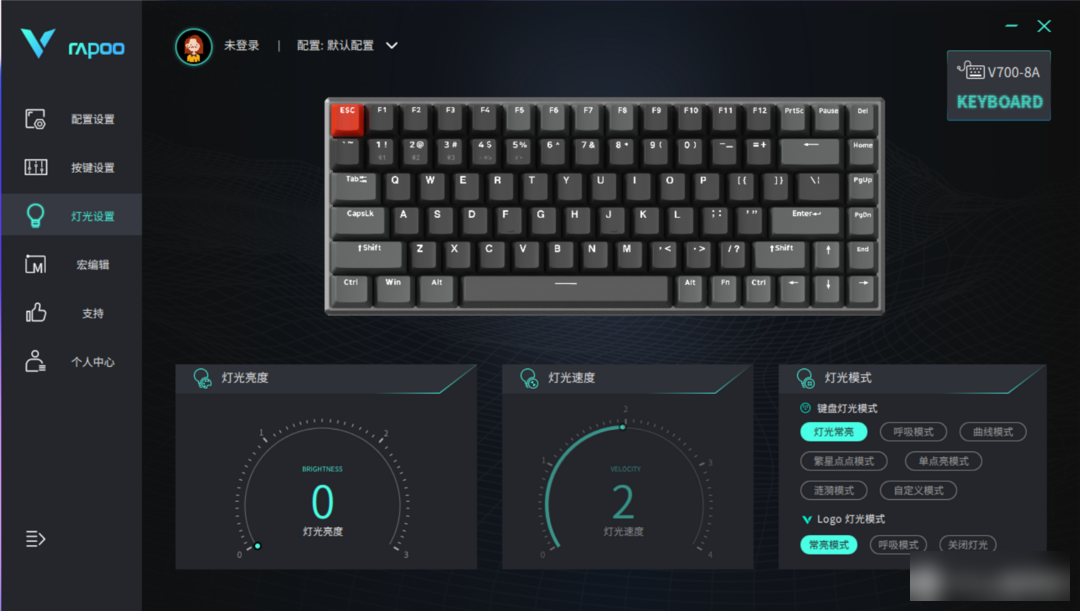Select the 灯光设置 lightbulb icon
Image resolution: width=1080 pixels, height=611 pixels.
click(35, 216)
